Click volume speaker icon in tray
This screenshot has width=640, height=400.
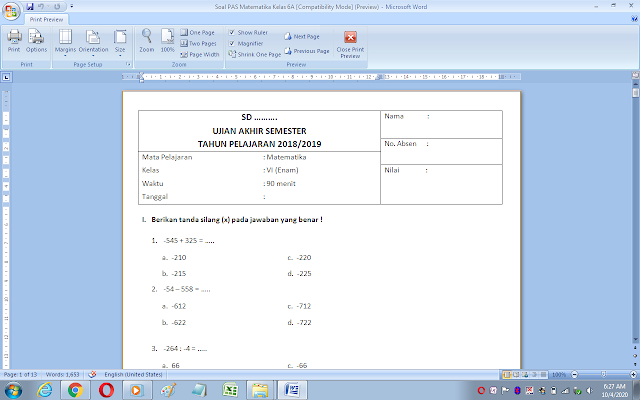(589, 391)
